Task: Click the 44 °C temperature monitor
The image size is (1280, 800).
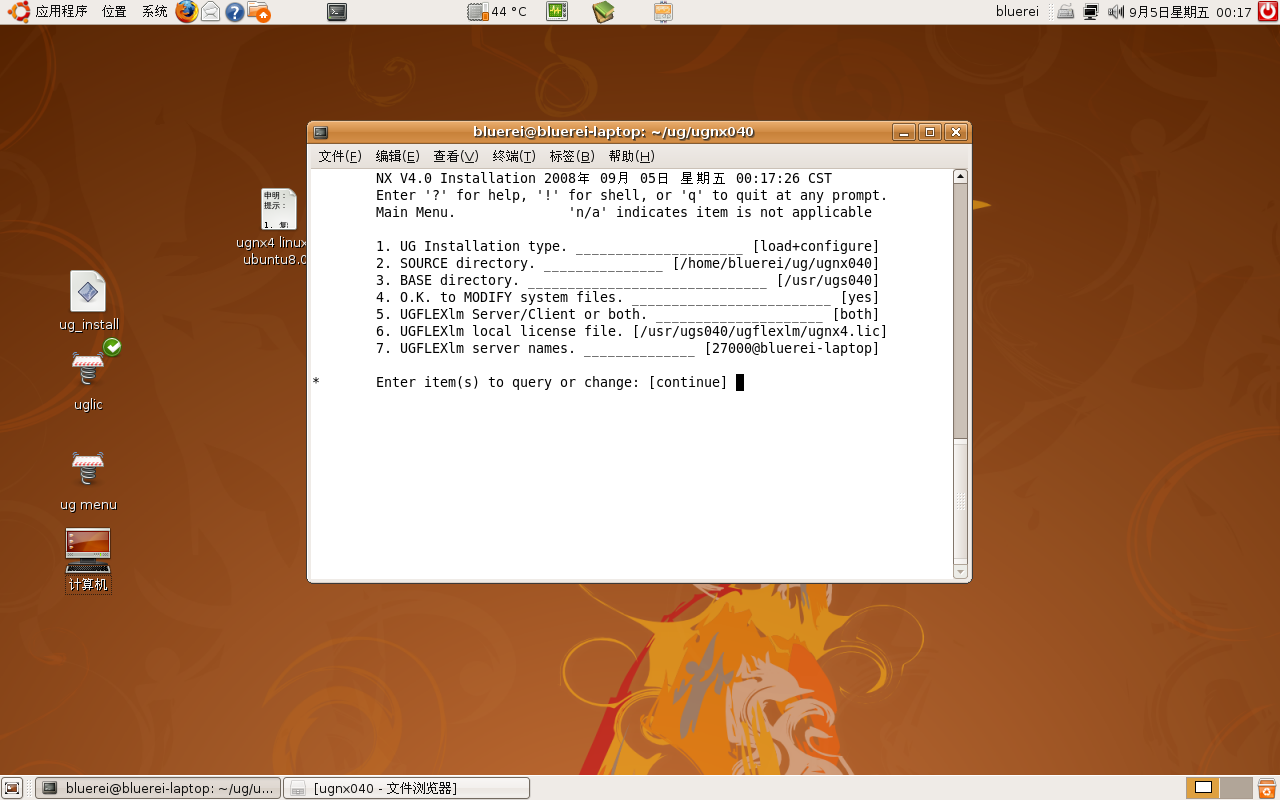Action: pos(497,12)
